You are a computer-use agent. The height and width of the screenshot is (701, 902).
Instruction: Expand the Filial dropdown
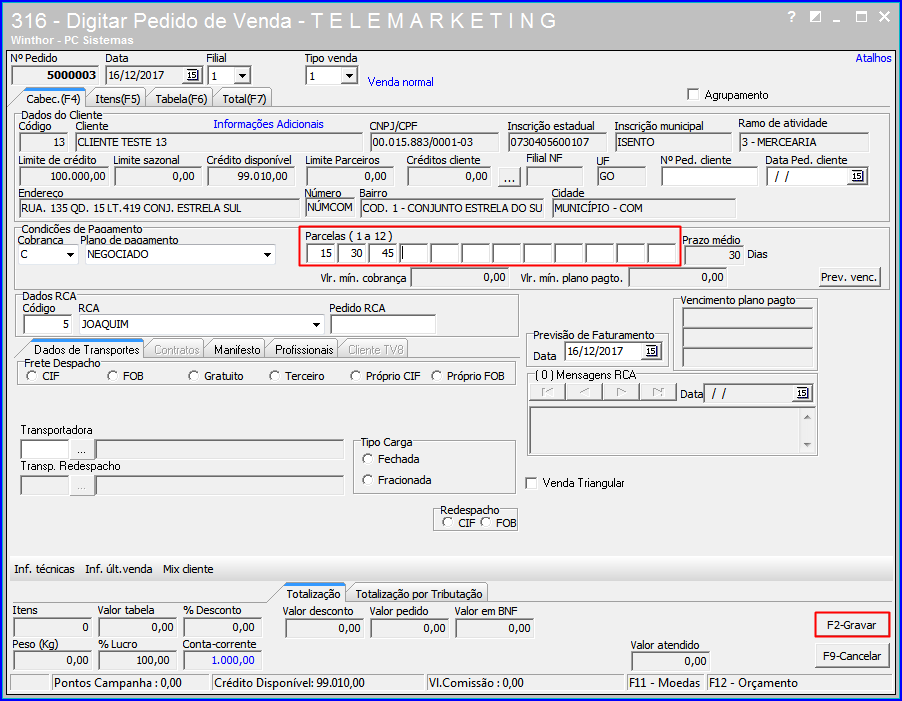coord(242,75)
